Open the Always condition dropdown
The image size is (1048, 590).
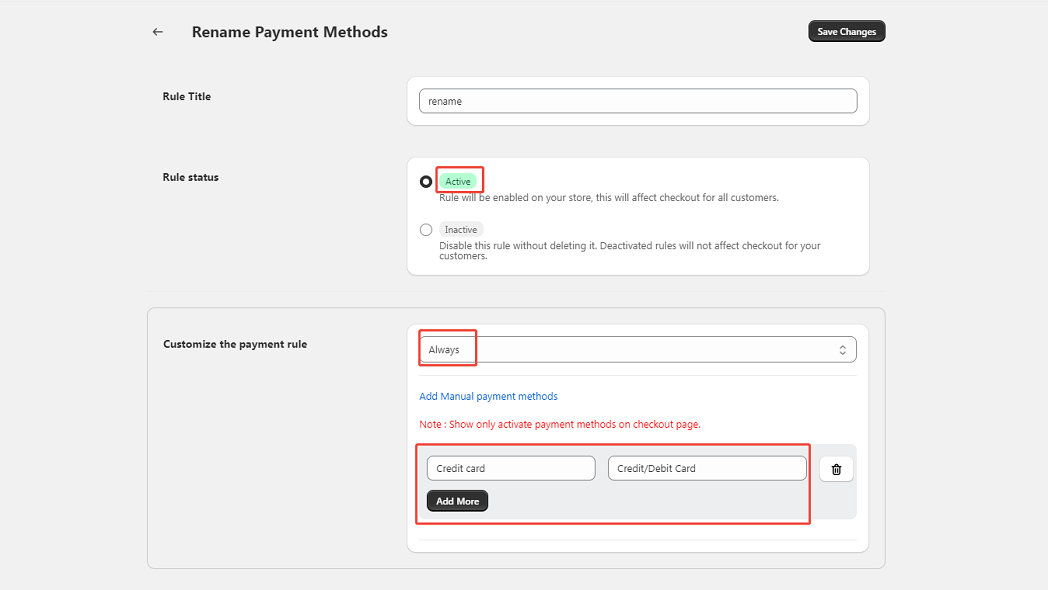(637, 350)
